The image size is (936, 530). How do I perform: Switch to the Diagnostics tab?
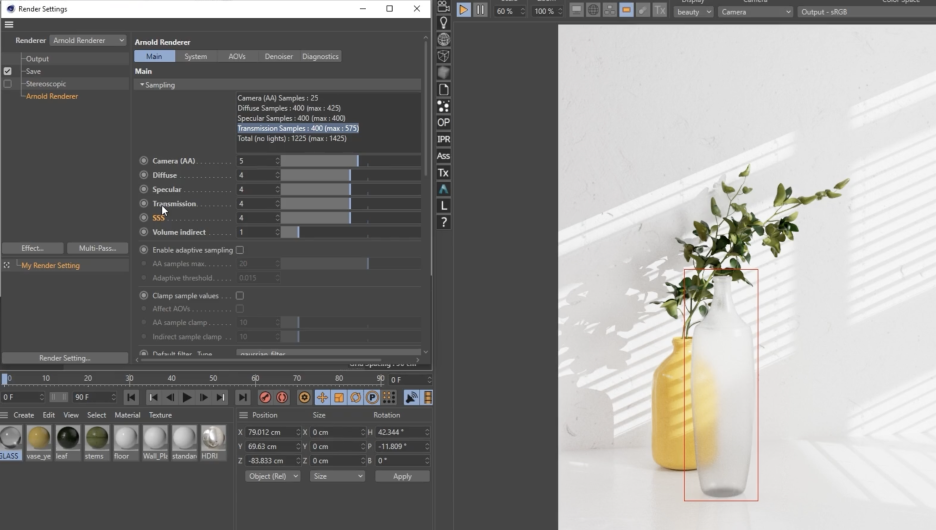point(321,57)
